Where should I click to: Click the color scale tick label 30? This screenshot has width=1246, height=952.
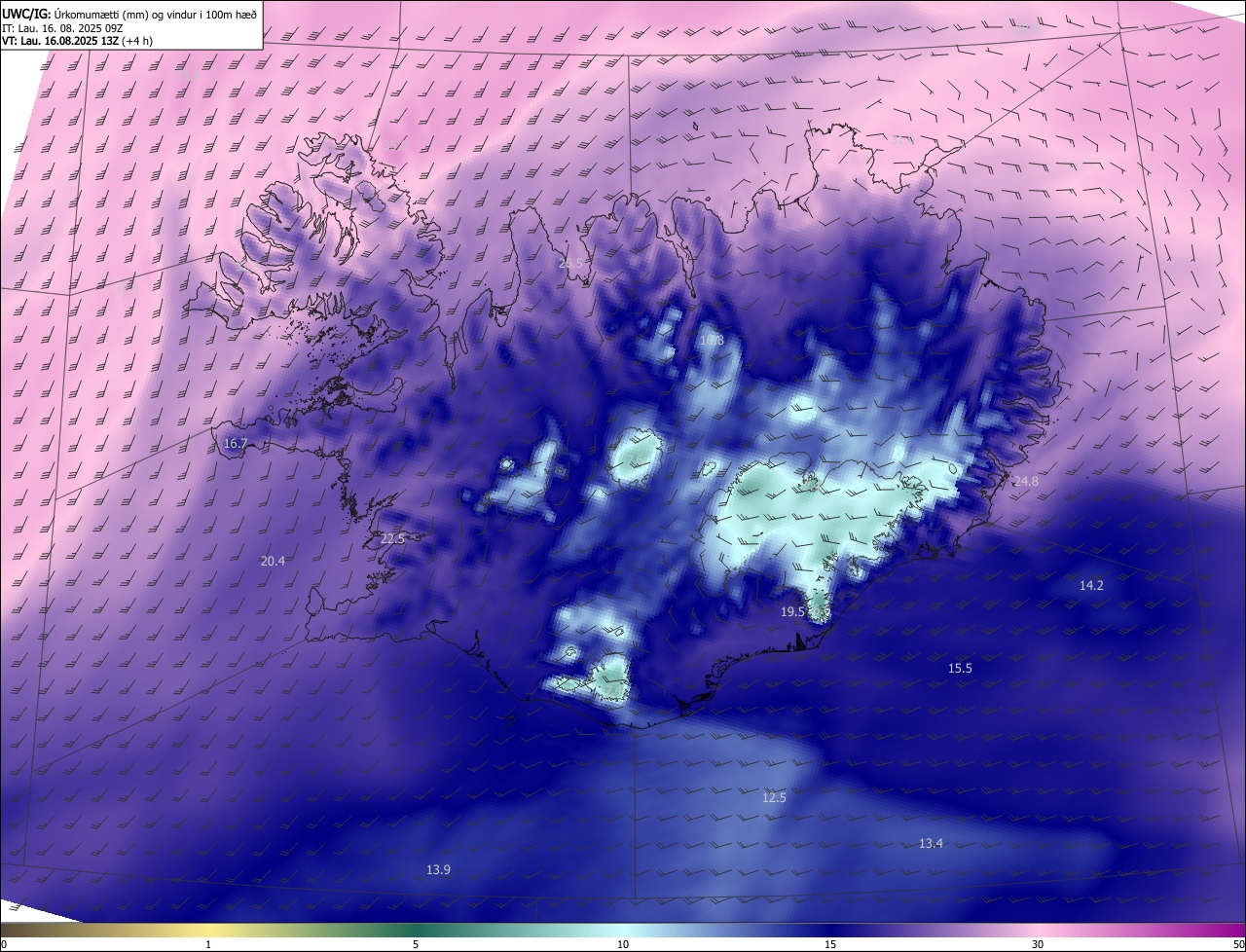point(1038,945)
